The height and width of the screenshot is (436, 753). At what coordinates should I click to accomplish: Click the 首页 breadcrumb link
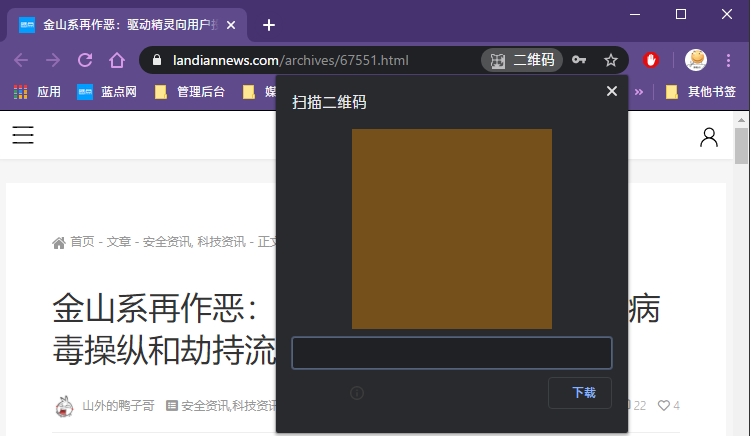[82, 242]
